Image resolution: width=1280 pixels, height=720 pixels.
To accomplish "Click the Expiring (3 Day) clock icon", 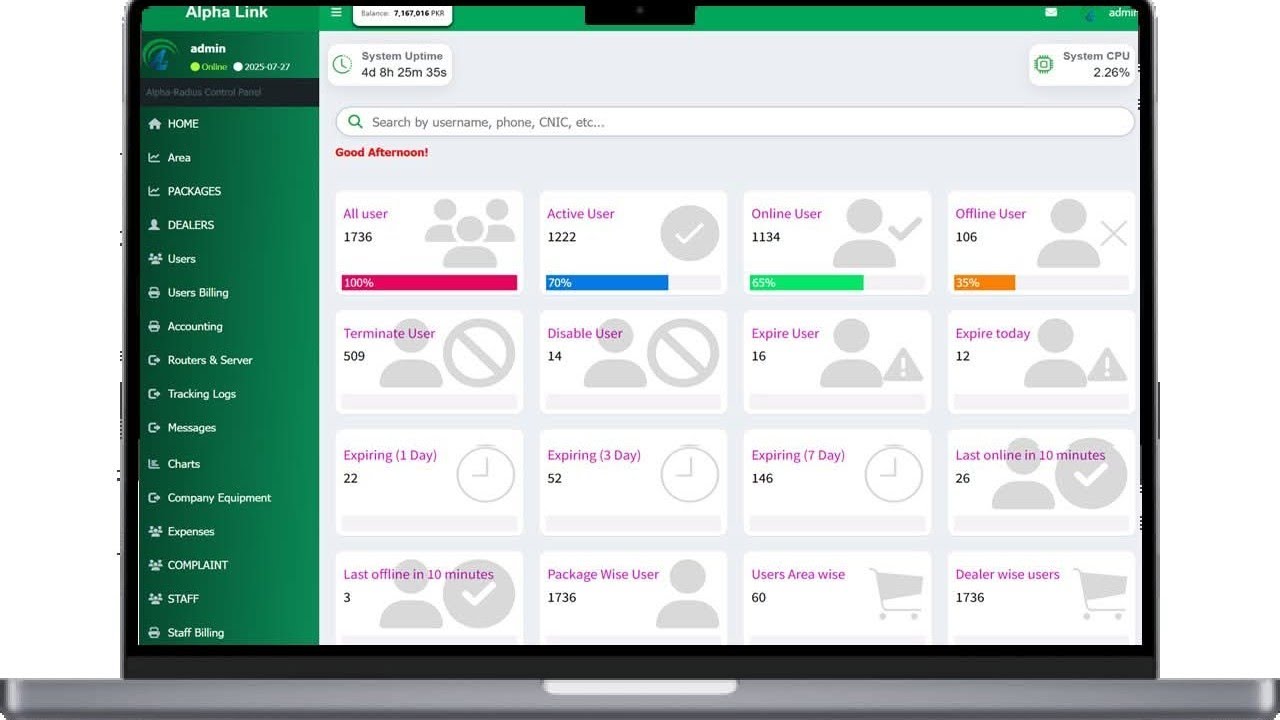I will point(690,472).
